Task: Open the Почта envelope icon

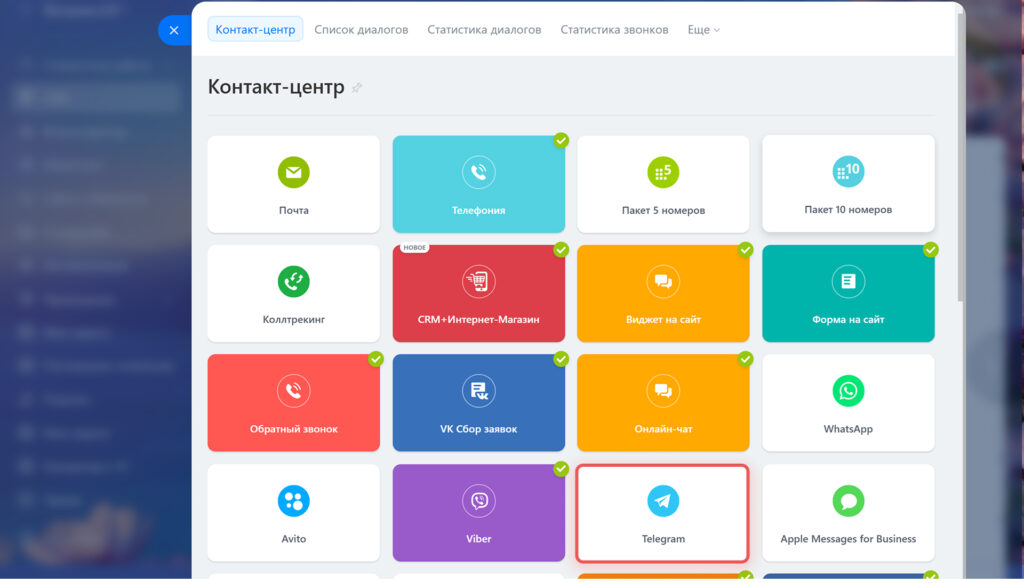Action: click(x=293, y=172)
